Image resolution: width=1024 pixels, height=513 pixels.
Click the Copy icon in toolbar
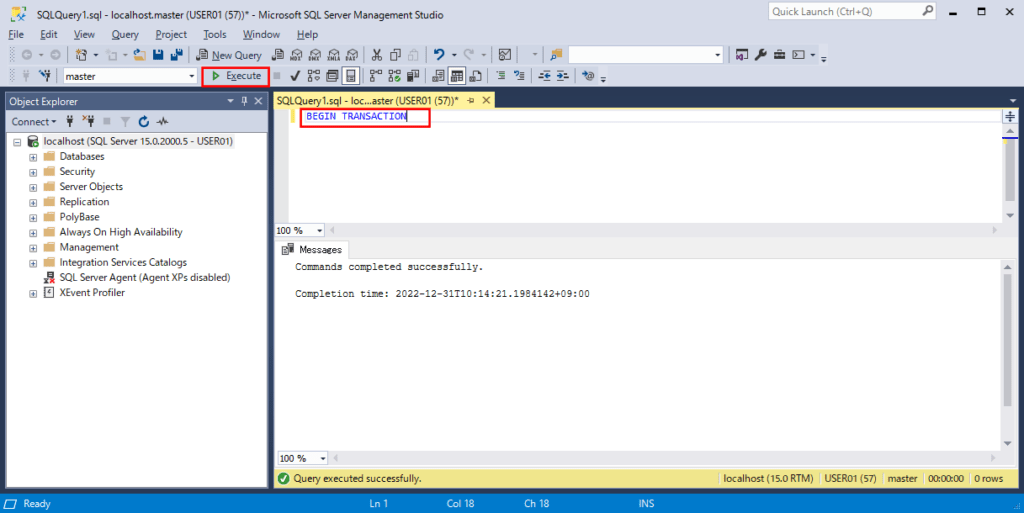(395, 55)
